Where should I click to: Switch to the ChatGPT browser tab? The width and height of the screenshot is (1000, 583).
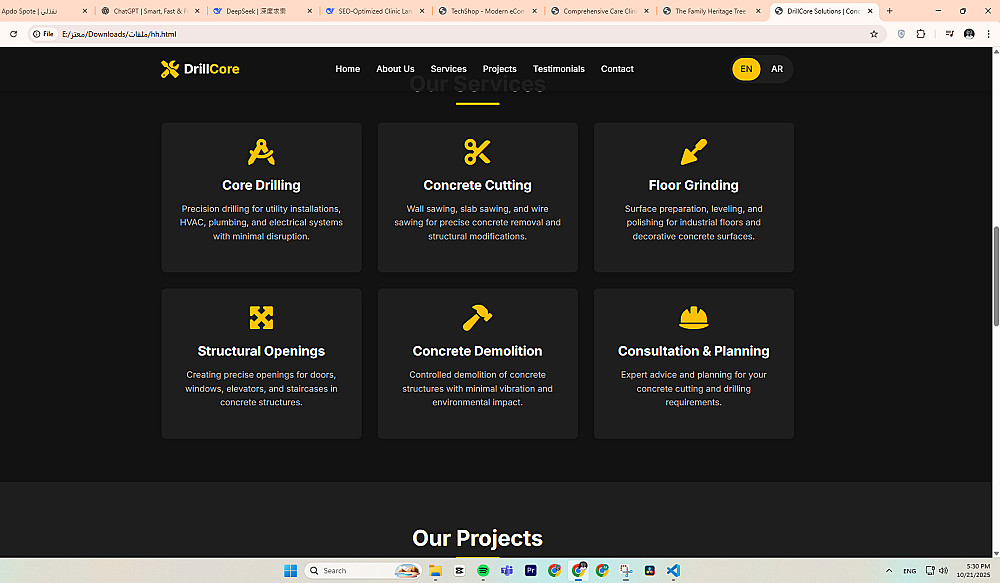(150, 11)
